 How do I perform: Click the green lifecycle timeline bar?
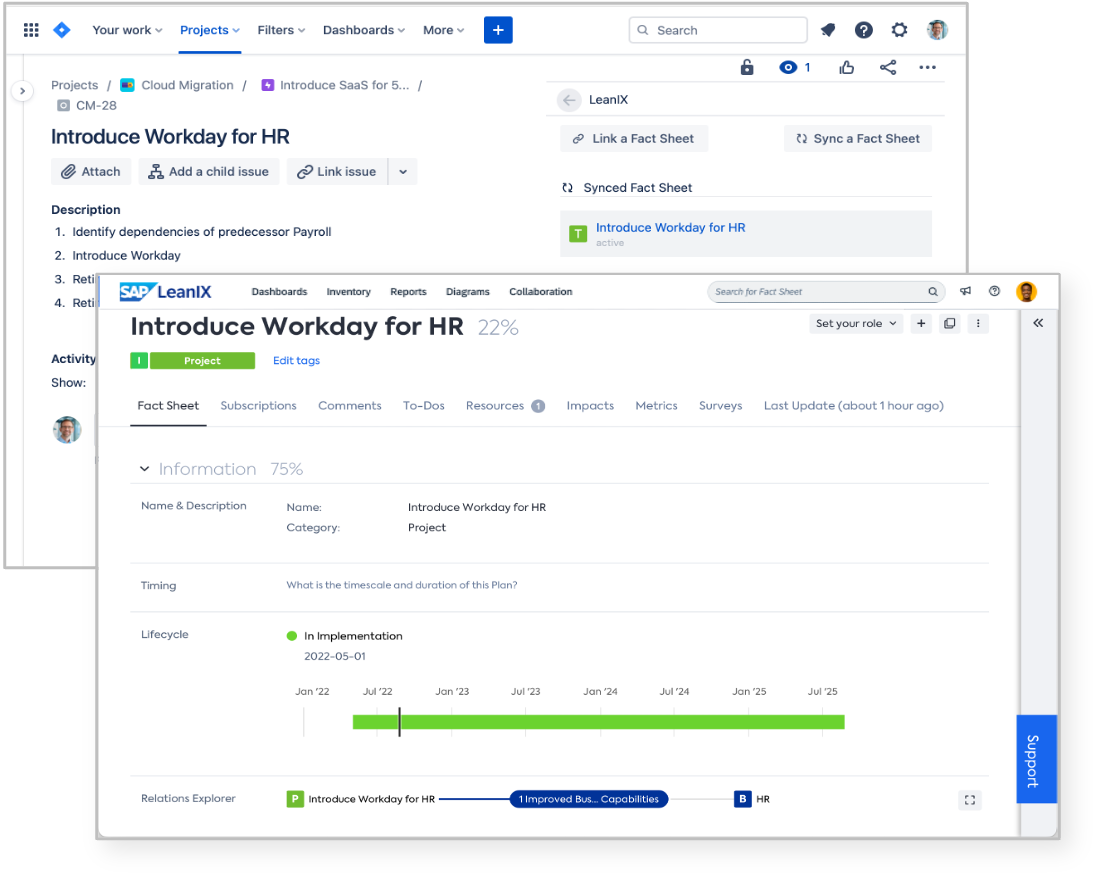point(598,722)
